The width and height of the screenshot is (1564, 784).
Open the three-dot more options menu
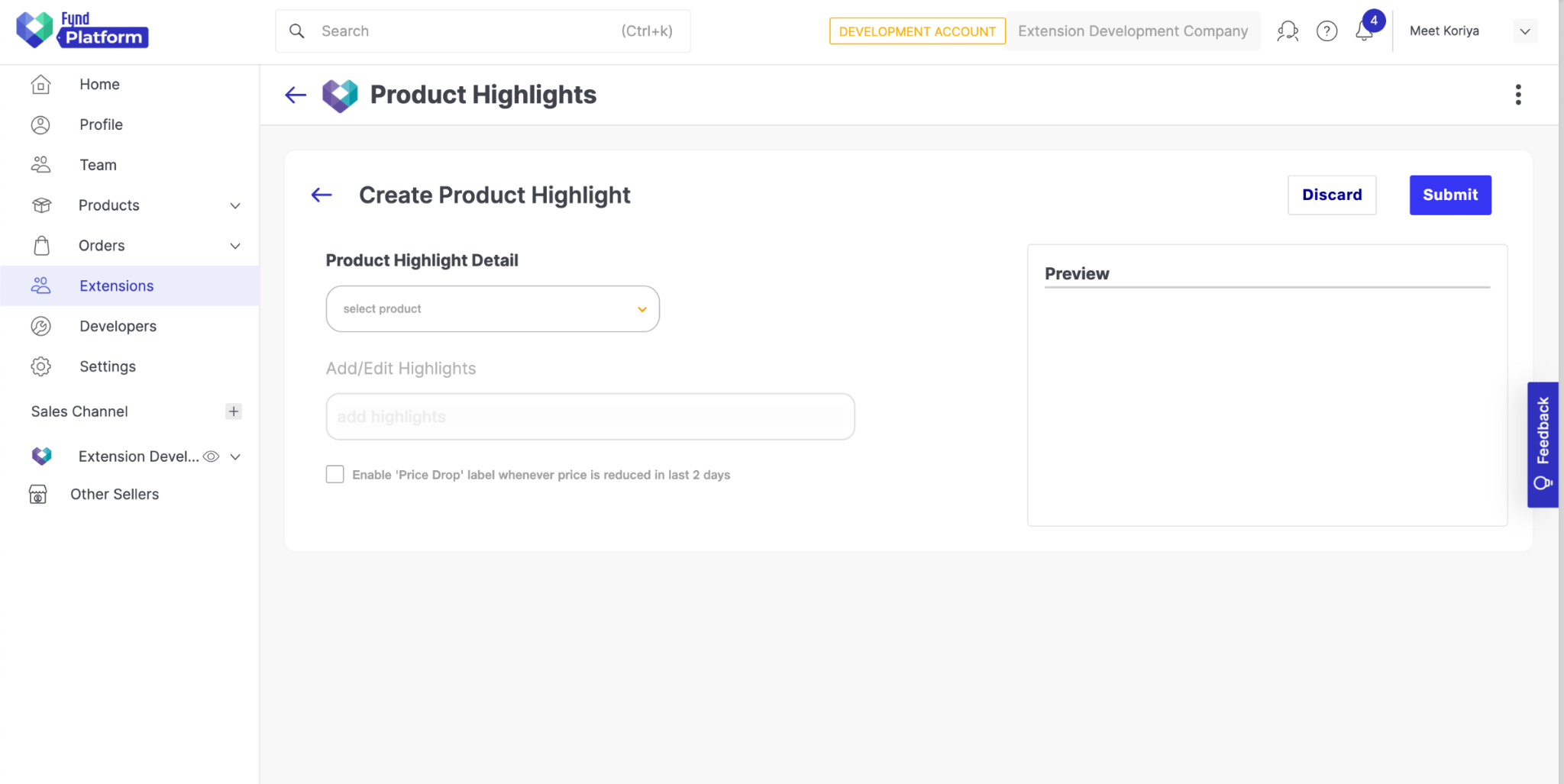point(1518,95)
